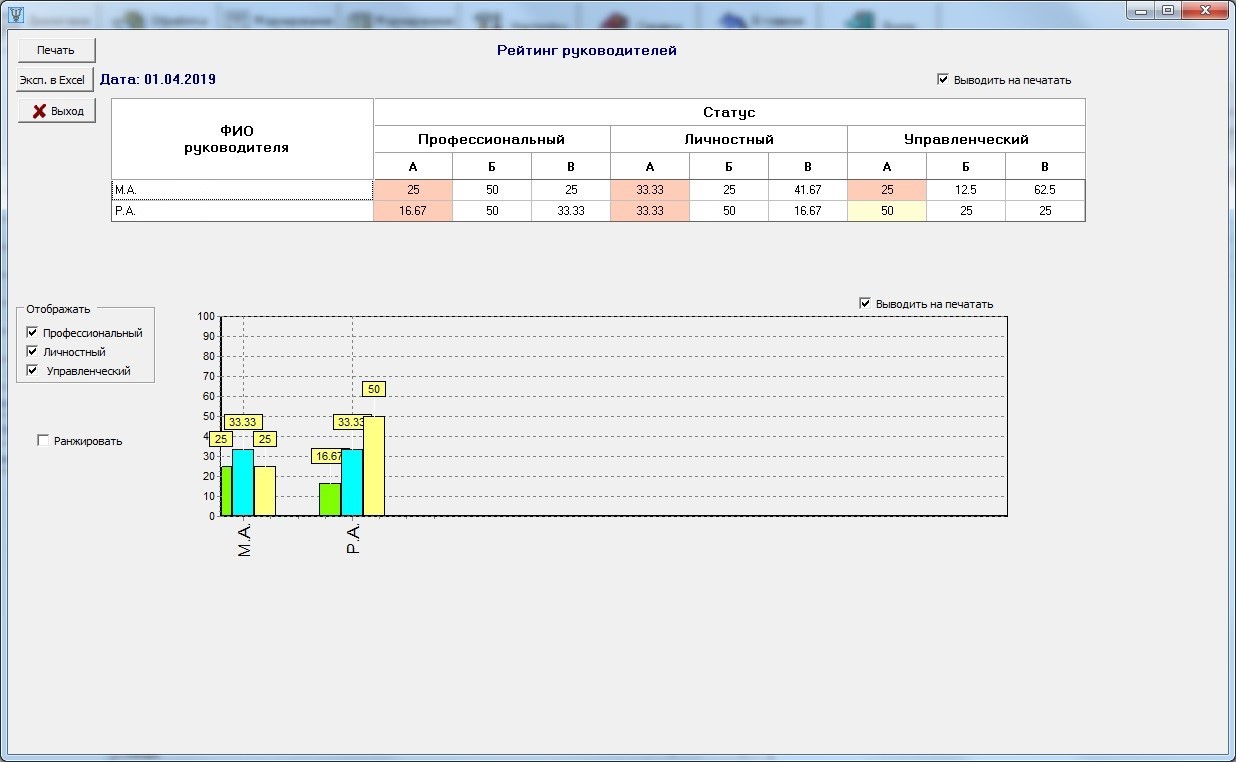Click the table cell showing 41.67
Image resolution: width=1236 pixels, height=762 pixels.
[x=807, y=190]
